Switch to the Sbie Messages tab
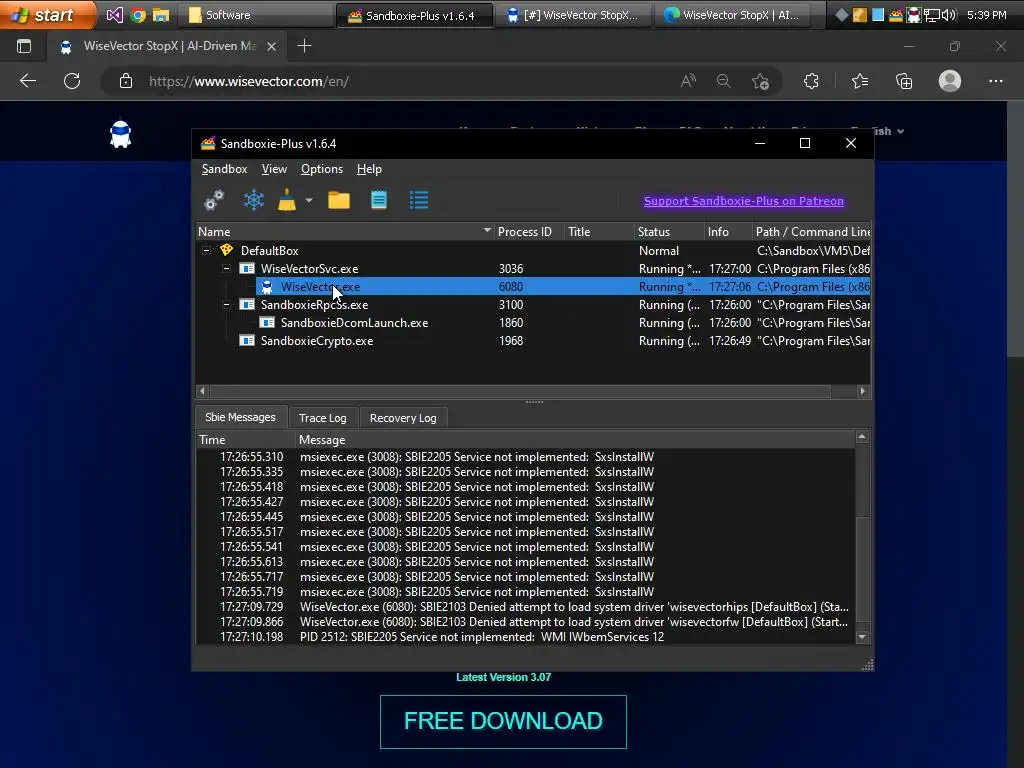 [x=240, y=417]
